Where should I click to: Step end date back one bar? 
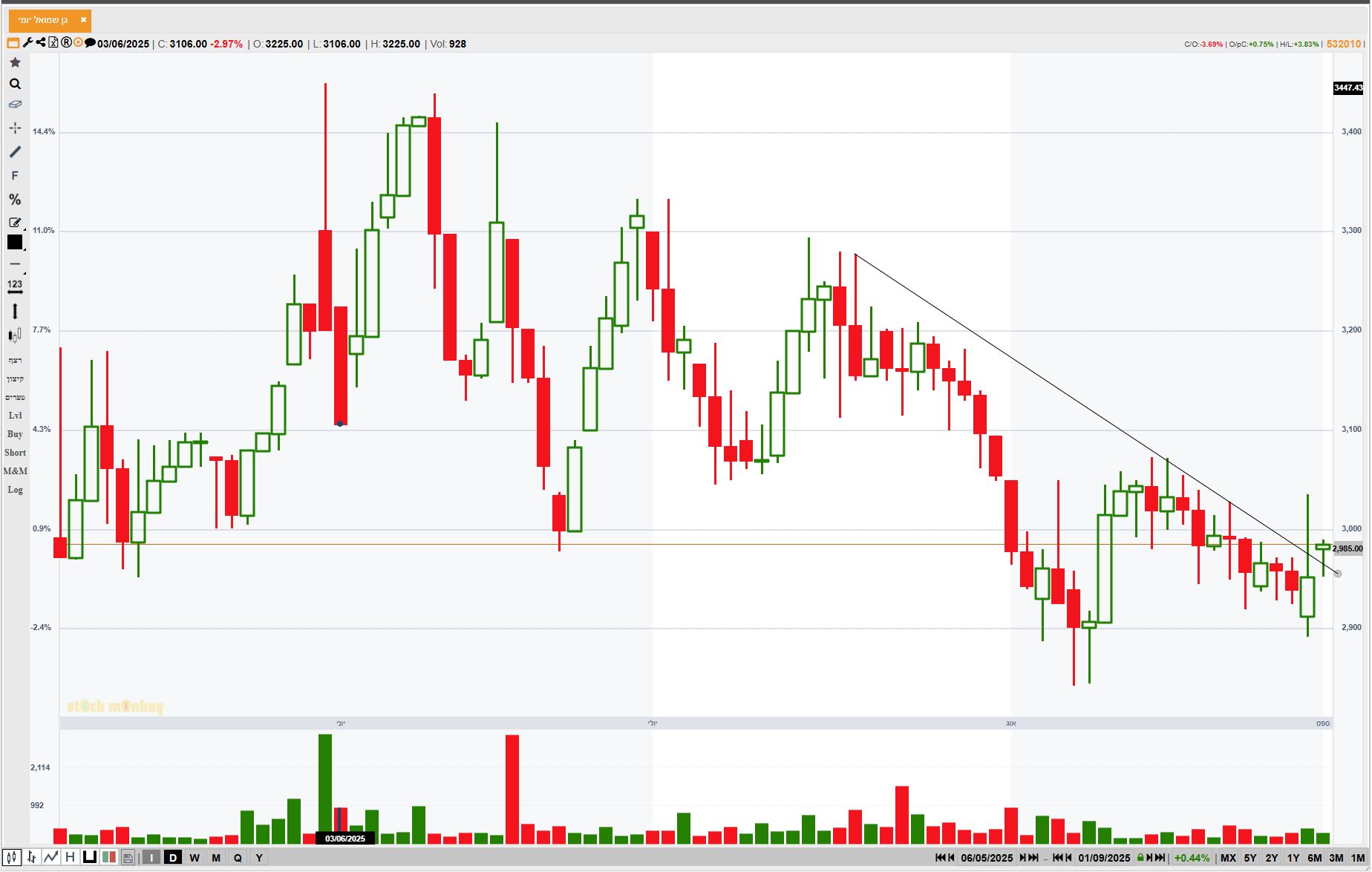coord(1068,858)
